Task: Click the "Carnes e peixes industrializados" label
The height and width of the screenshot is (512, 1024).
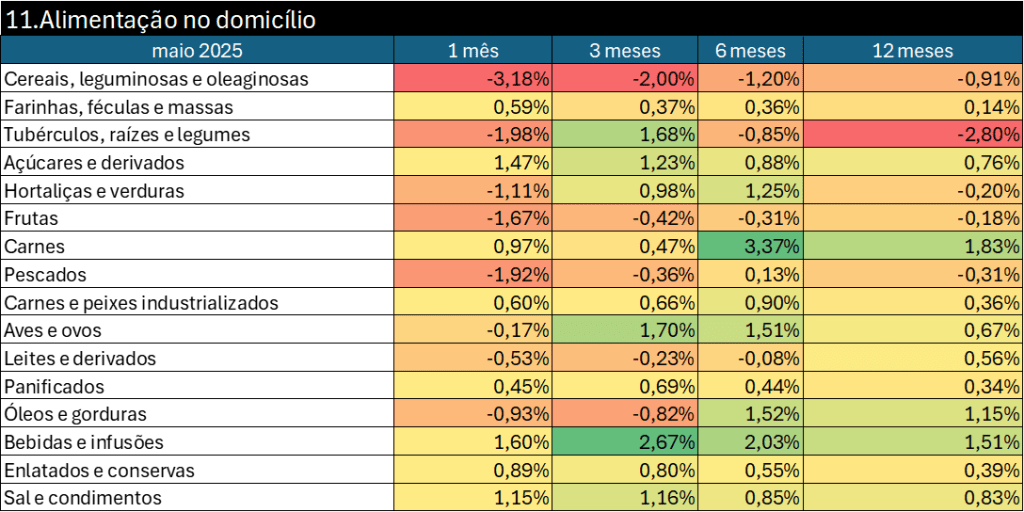Action: [x=141, y=302]
